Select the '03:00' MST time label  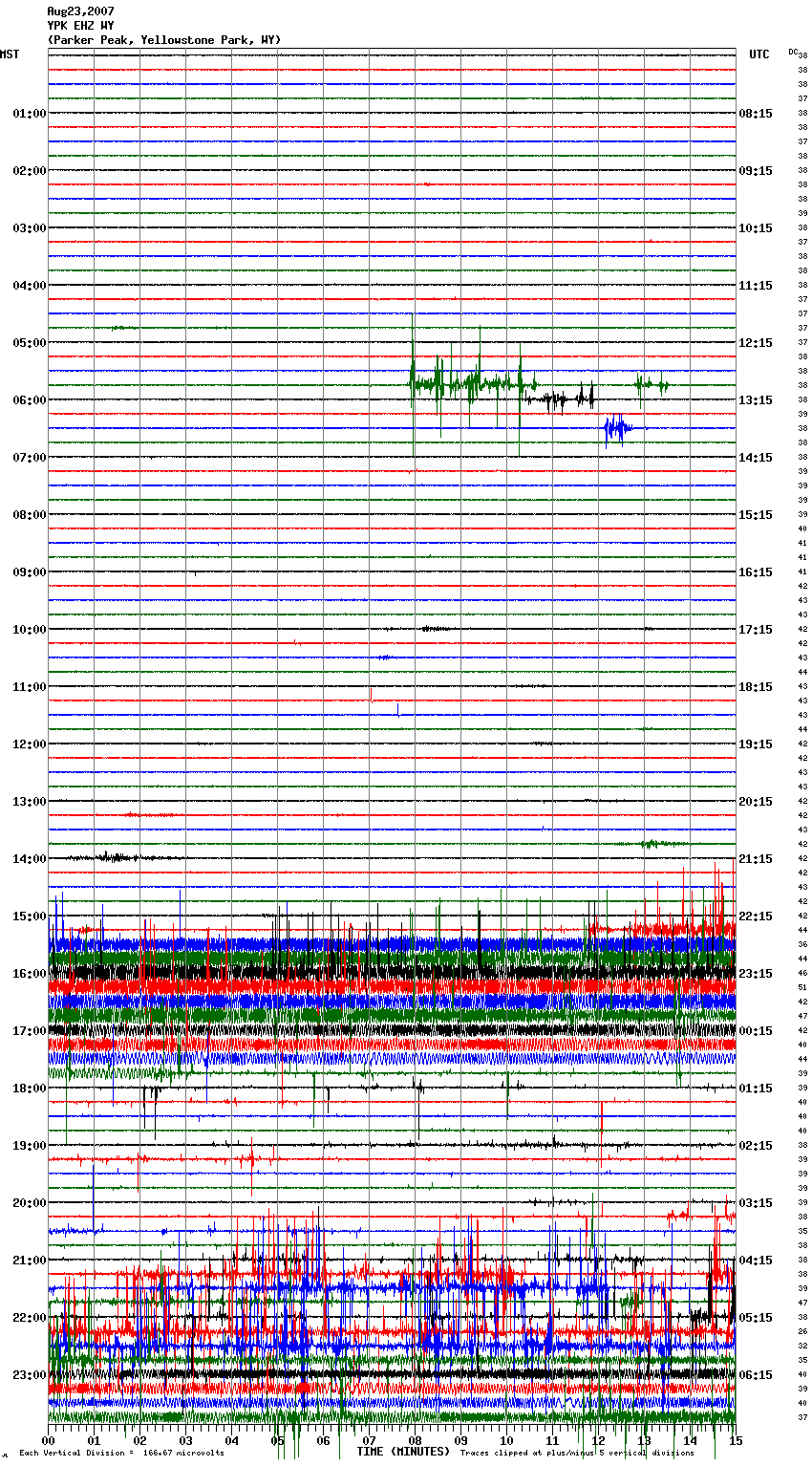(x=30, y=228)
